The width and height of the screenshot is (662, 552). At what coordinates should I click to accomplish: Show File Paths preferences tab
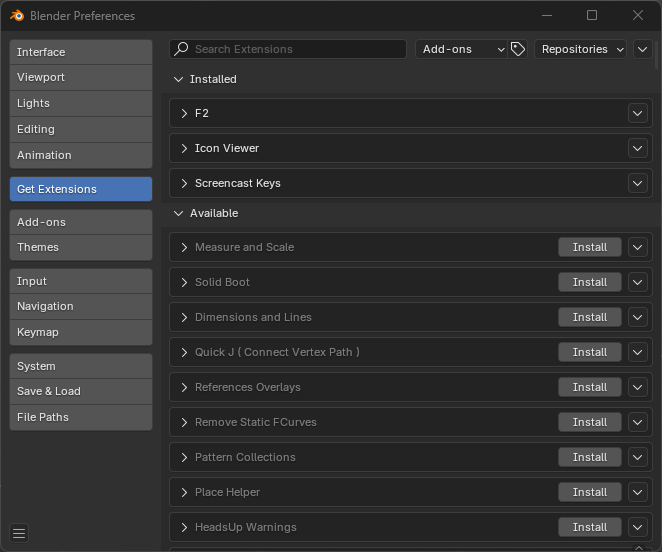81,417
